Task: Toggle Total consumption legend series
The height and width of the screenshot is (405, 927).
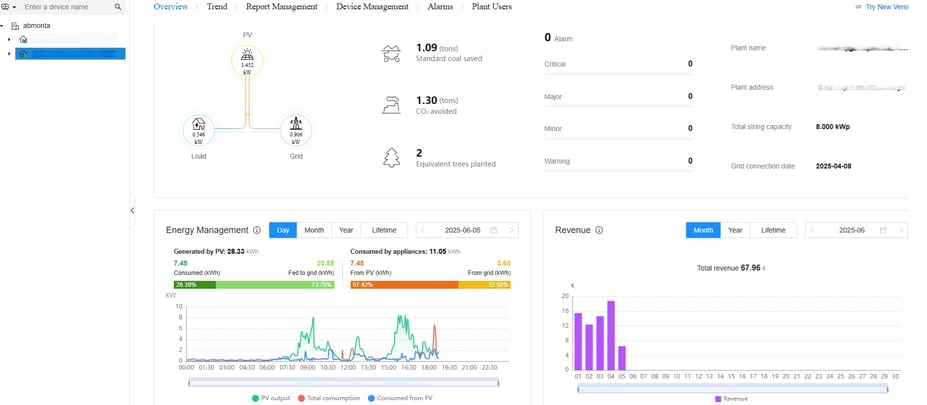Action: click(329, 398)
